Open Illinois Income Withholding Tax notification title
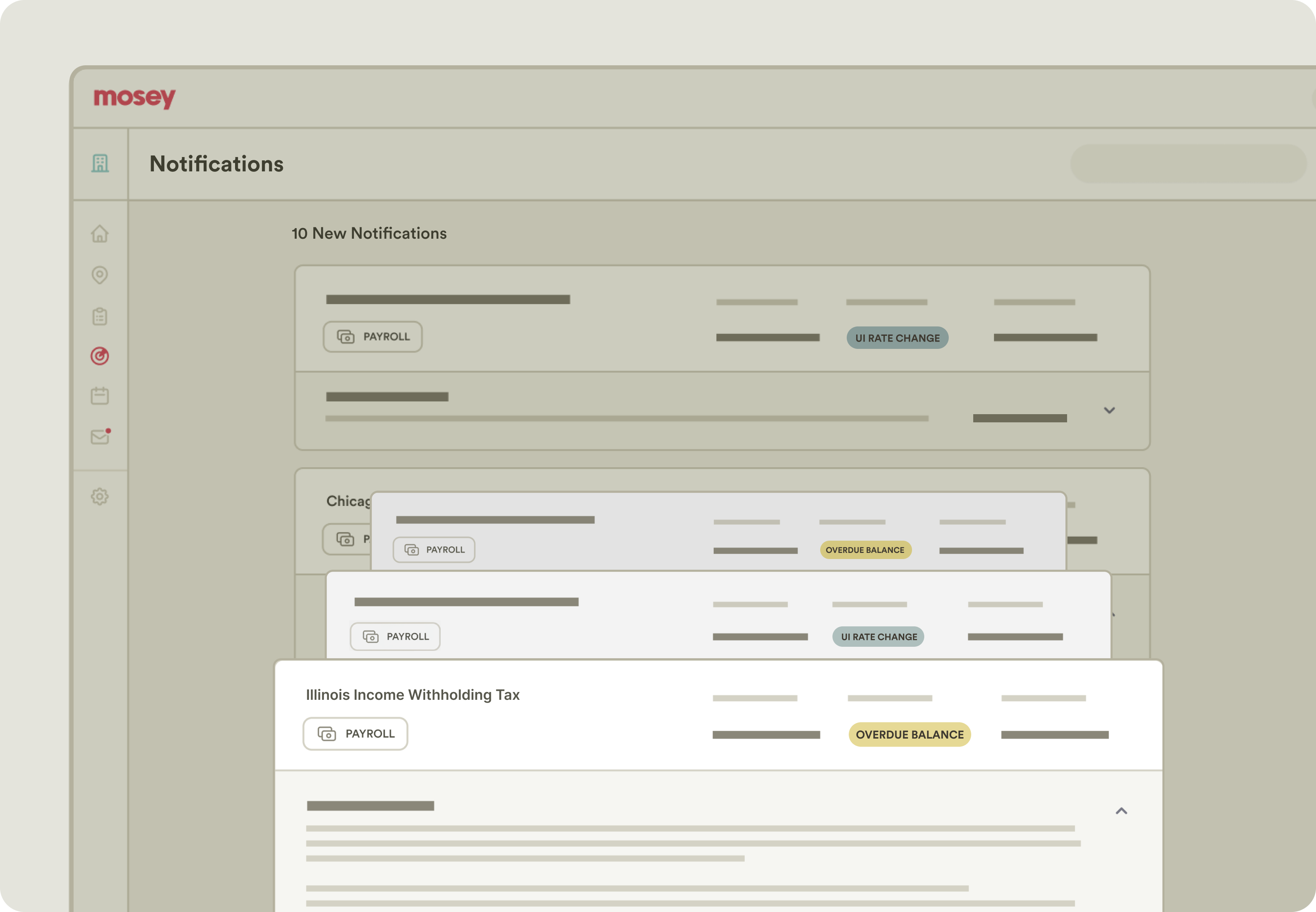This screenshot has width=1316, height=912. pos(413,695)
